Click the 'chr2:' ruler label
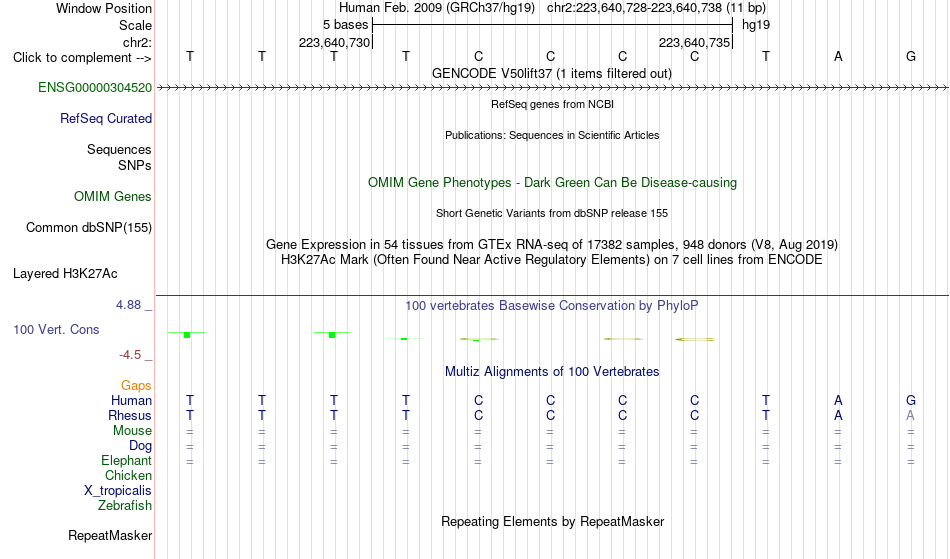Image resolution: width=950 pixels, height=559 pixels. pyautogui.click(x=137, y=43)
